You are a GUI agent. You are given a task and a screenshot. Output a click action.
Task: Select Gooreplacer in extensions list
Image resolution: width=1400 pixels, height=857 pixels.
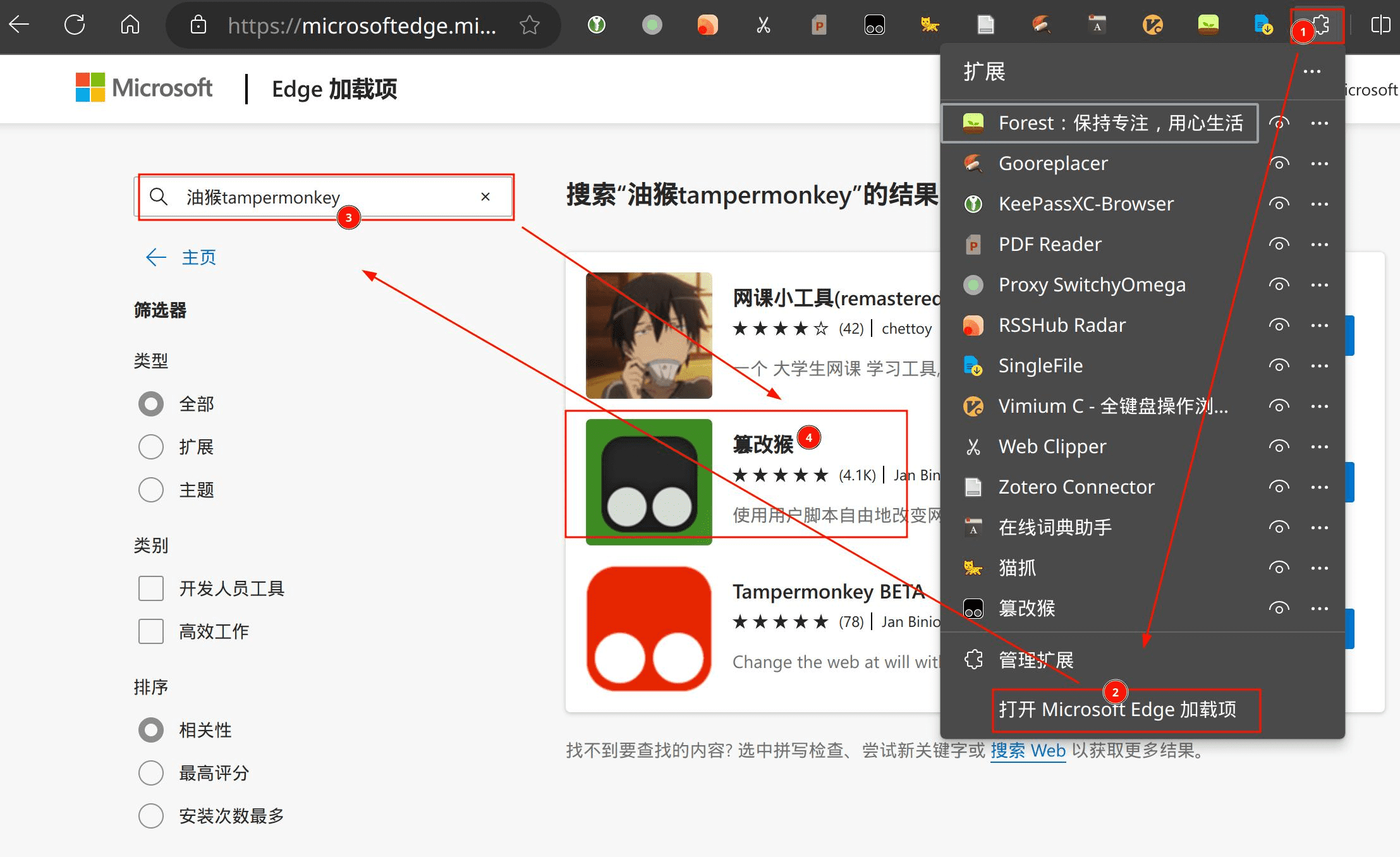1100,163
